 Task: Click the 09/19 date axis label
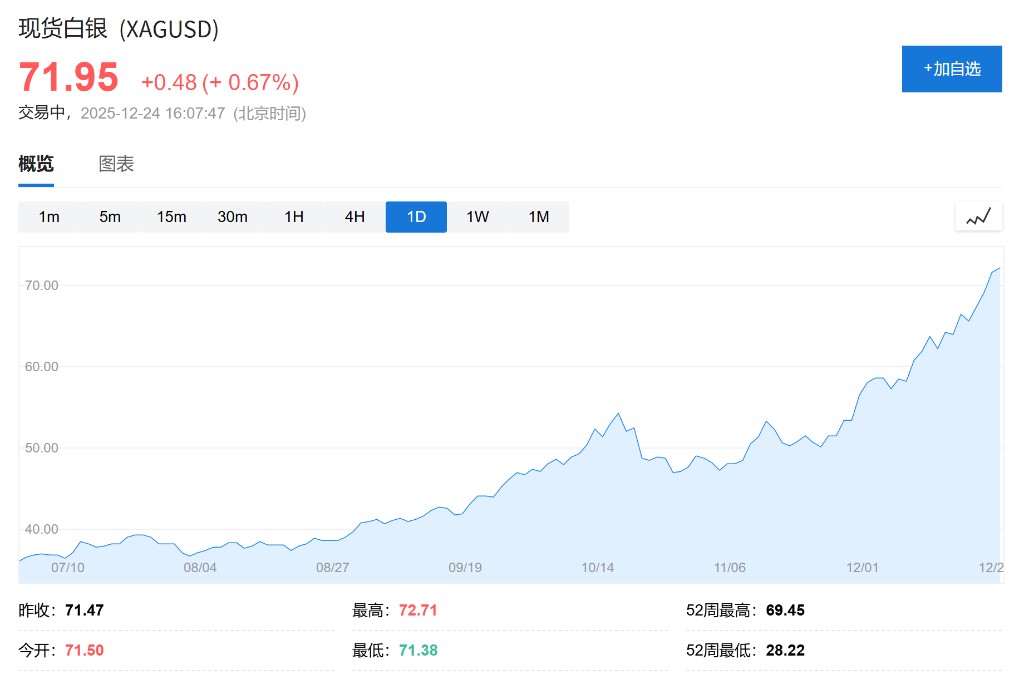coord(465,567)
